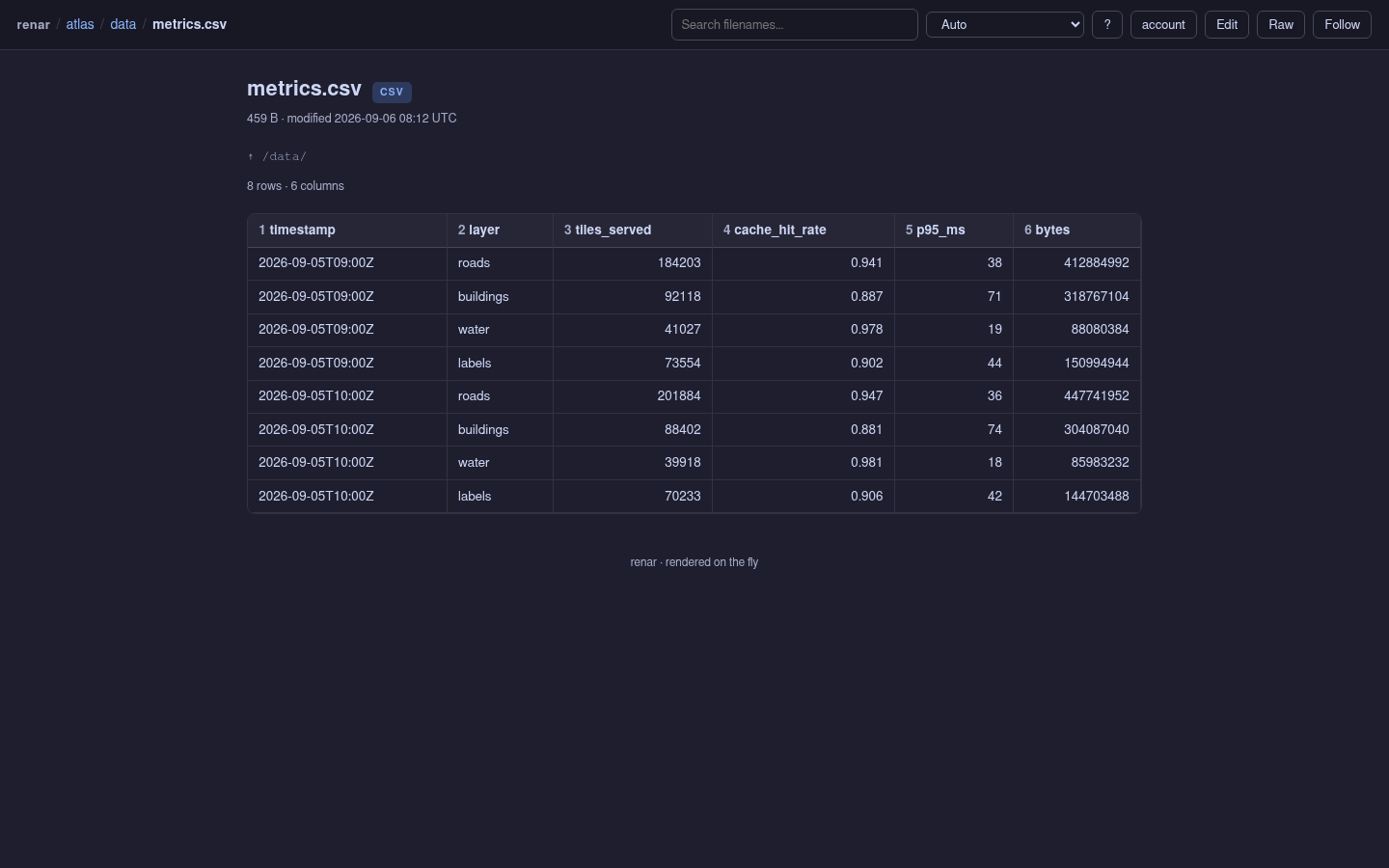Image resolution: width=1389 pixels, height=868 pixels.
Task: Select the cache hit rate 0.978
Action: [867, 330]
